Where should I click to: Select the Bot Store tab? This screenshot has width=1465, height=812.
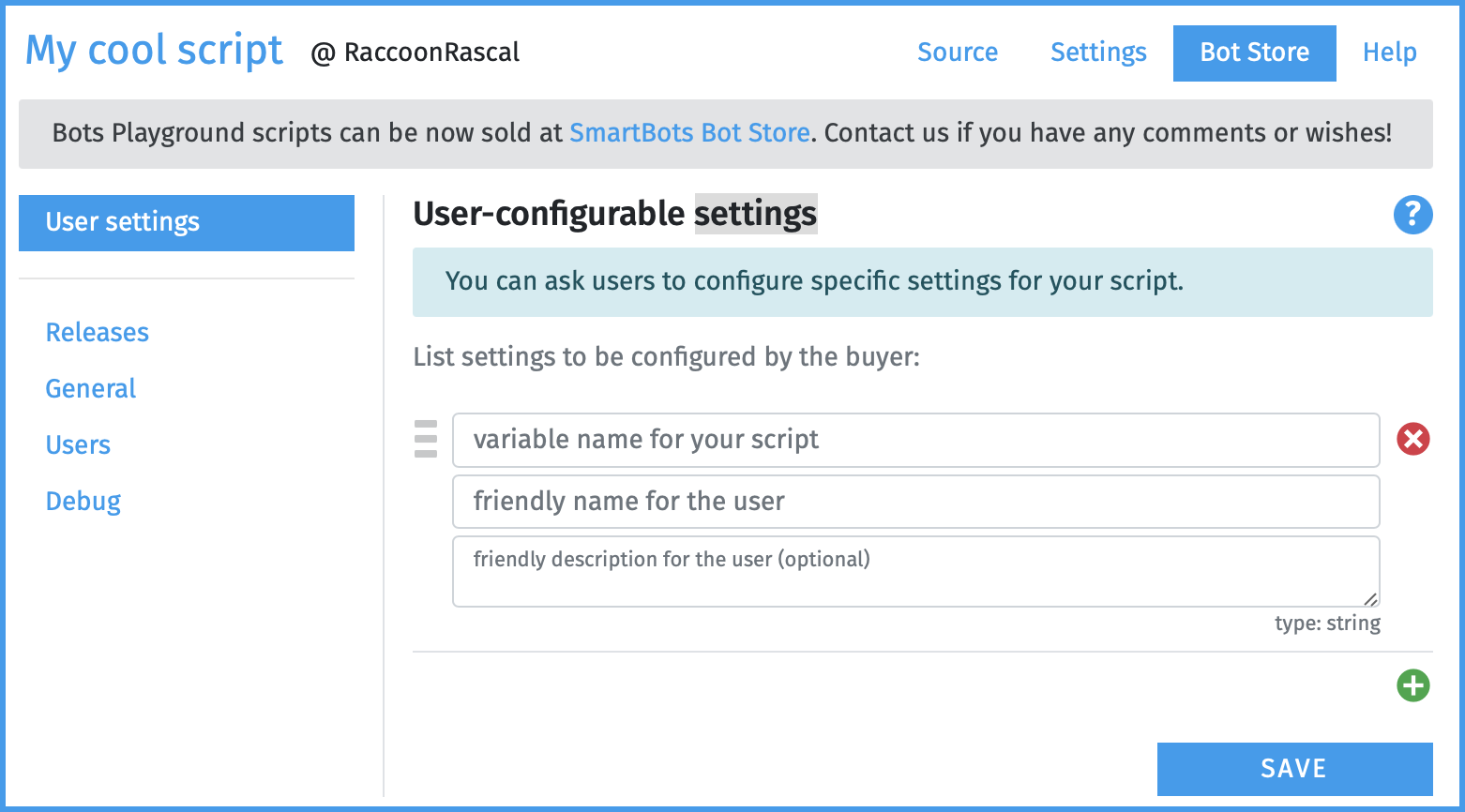(1255, 53)
